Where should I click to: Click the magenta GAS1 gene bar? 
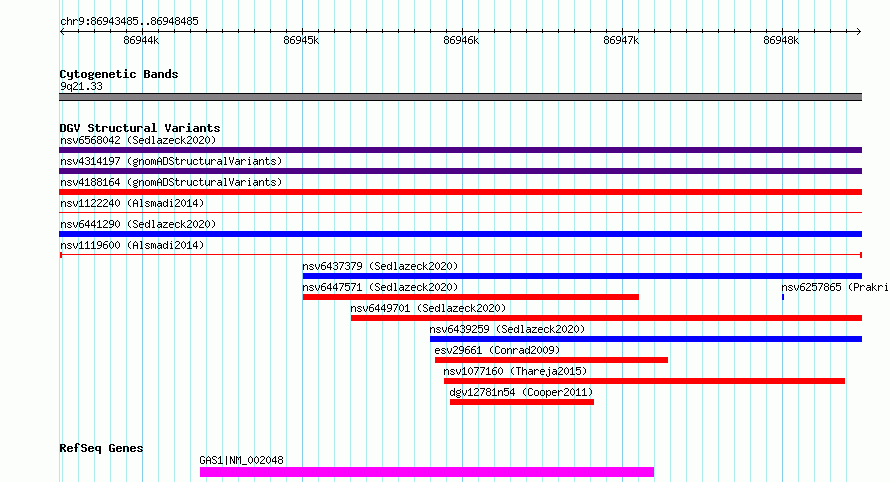coord(427,472)
